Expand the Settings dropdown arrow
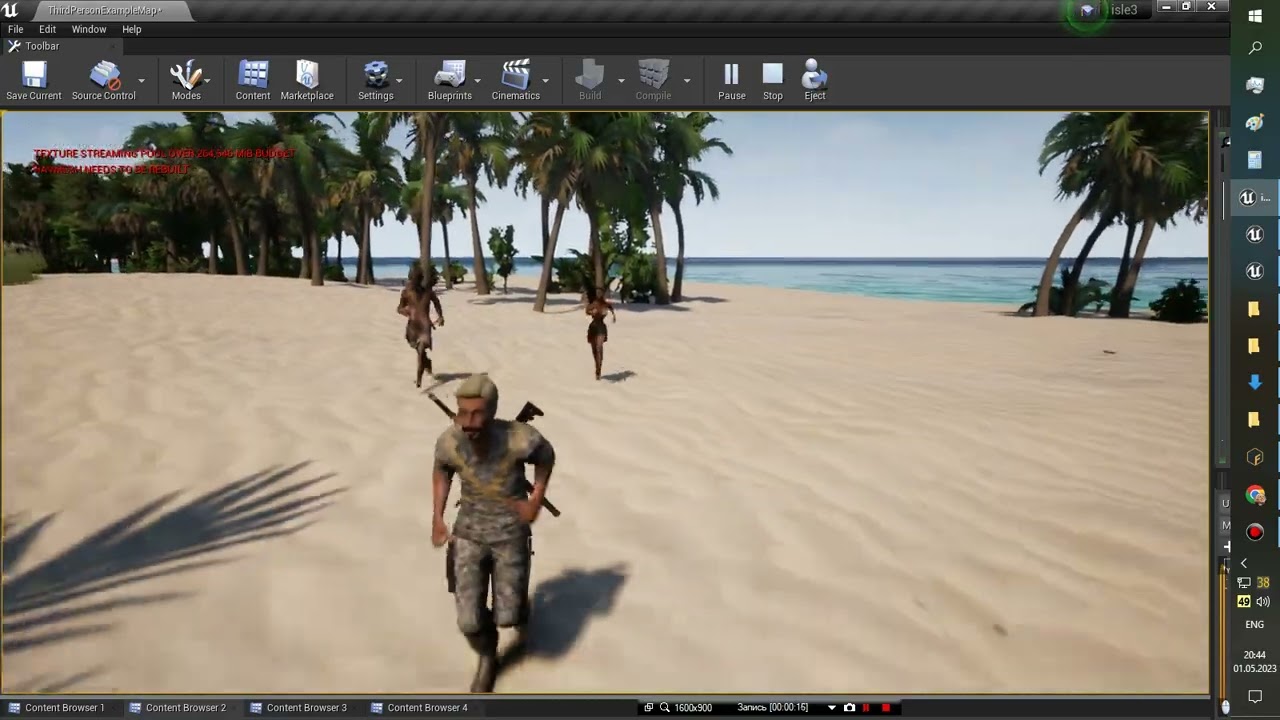Viewport: 1280px width, 720px height. (399, 80)
